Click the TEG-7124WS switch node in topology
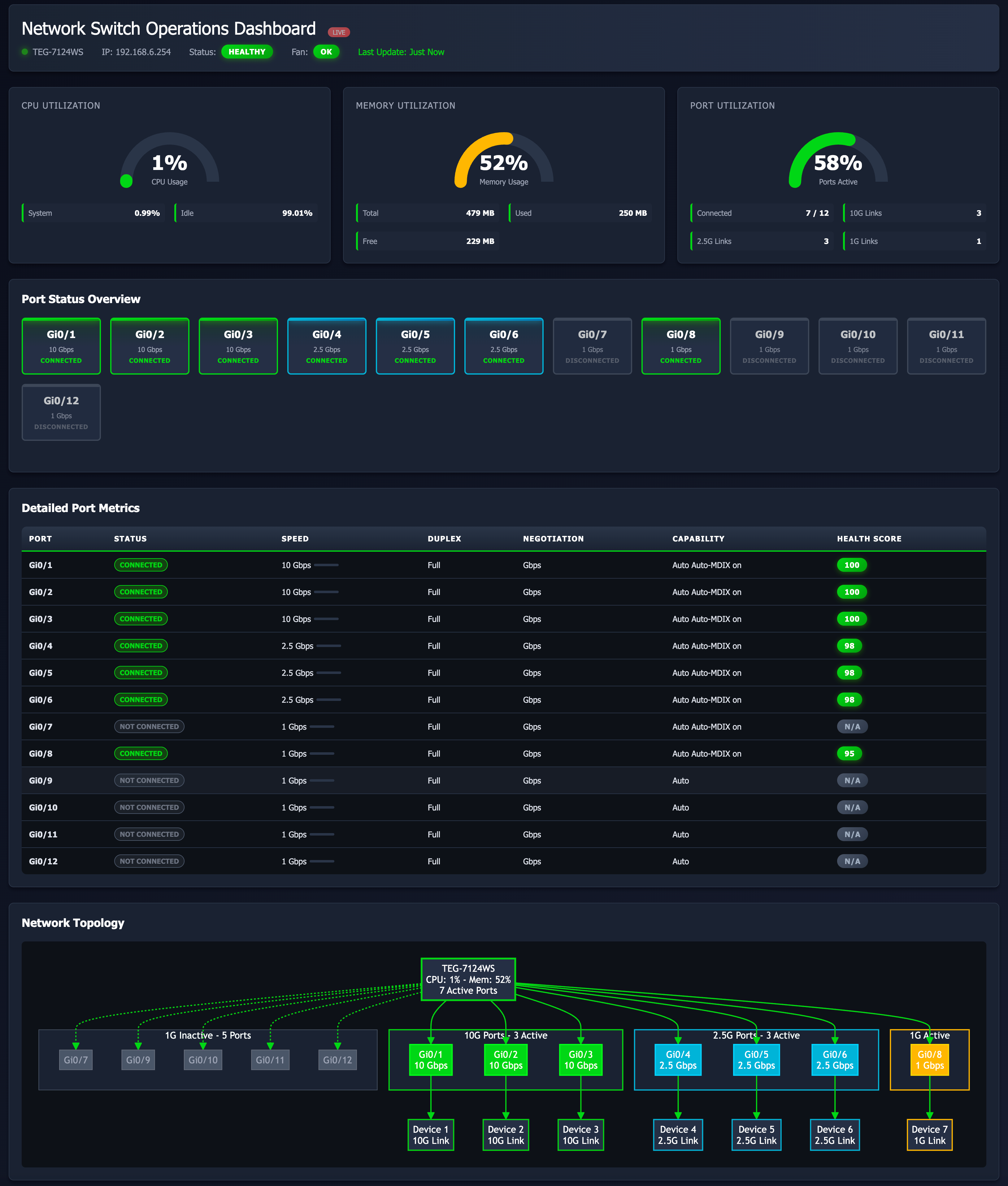Viewport: 1008px width, 1186px height. tap(468, 979)
